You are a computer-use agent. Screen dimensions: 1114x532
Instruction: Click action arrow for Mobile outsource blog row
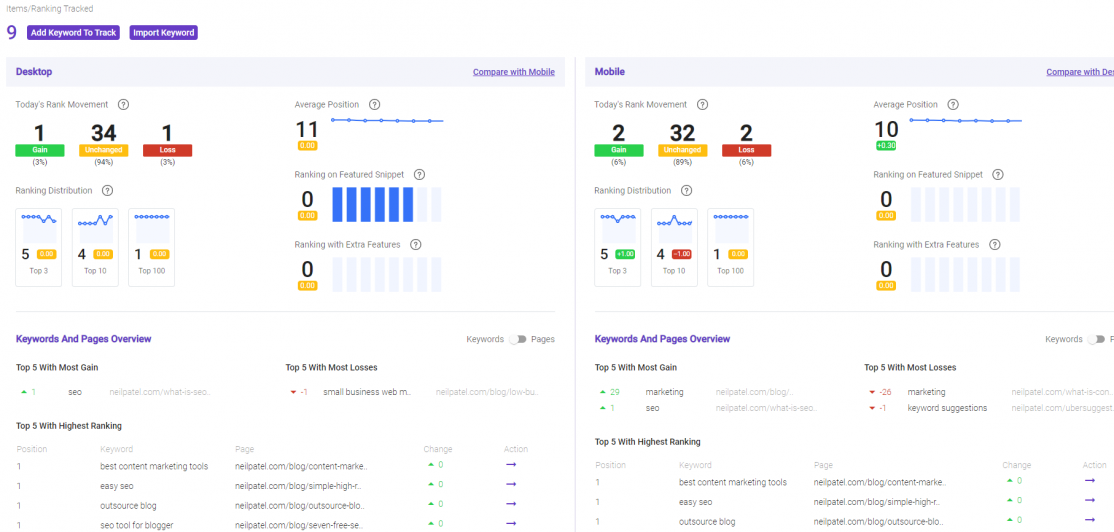[1090, 520]
